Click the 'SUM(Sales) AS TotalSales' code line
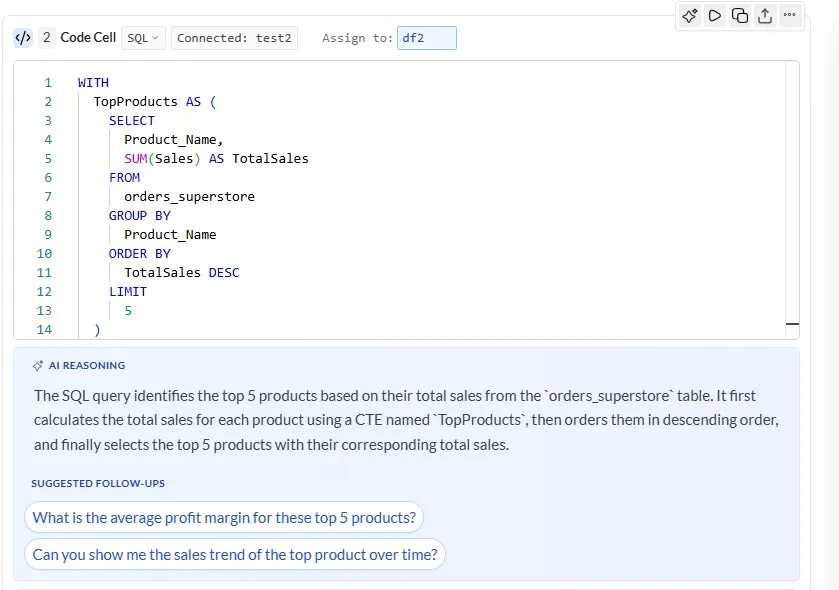 tap(216, 159)
